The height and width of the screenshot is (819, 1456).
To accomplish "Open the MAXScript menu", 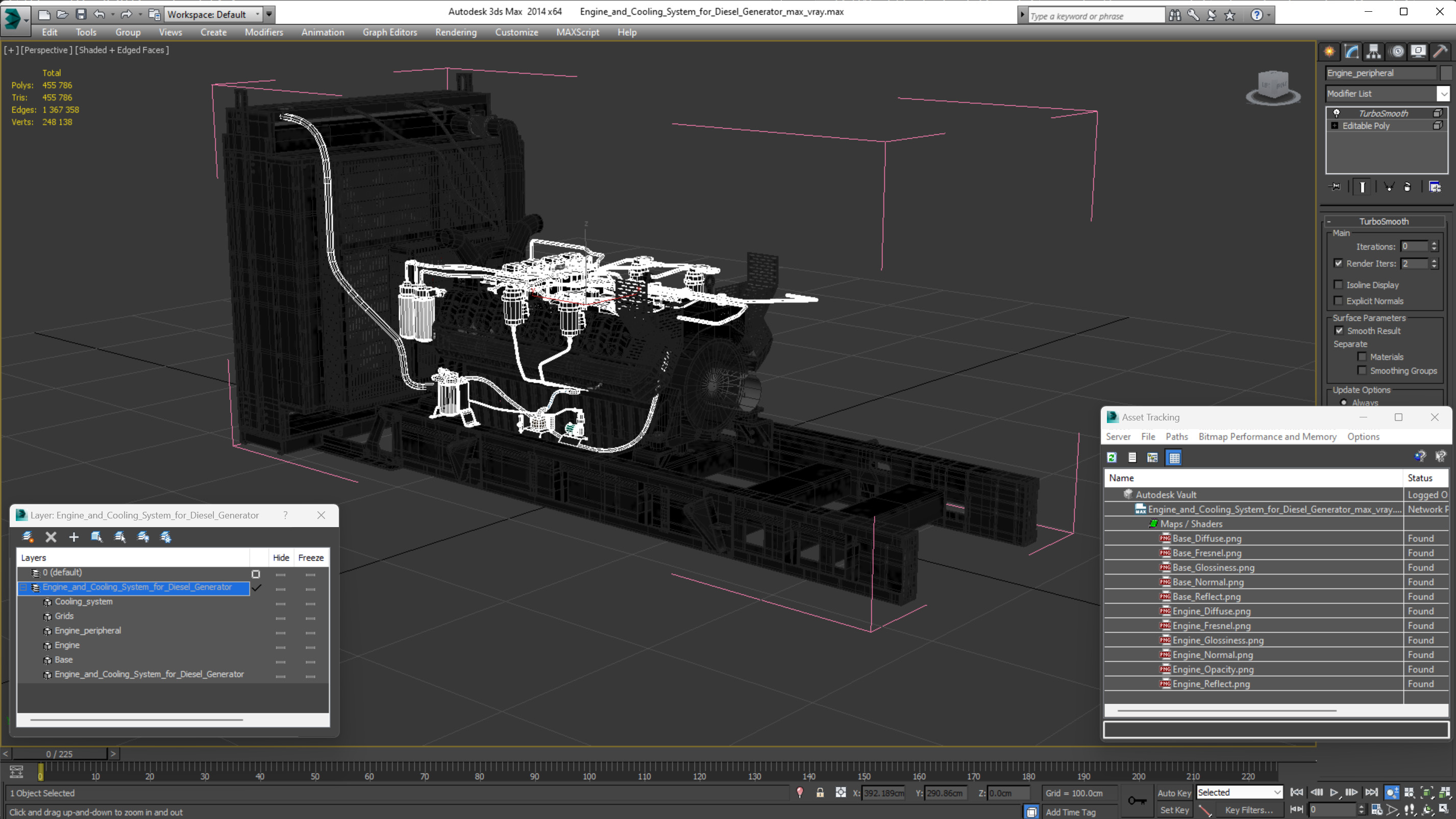I will coord(578,32).
